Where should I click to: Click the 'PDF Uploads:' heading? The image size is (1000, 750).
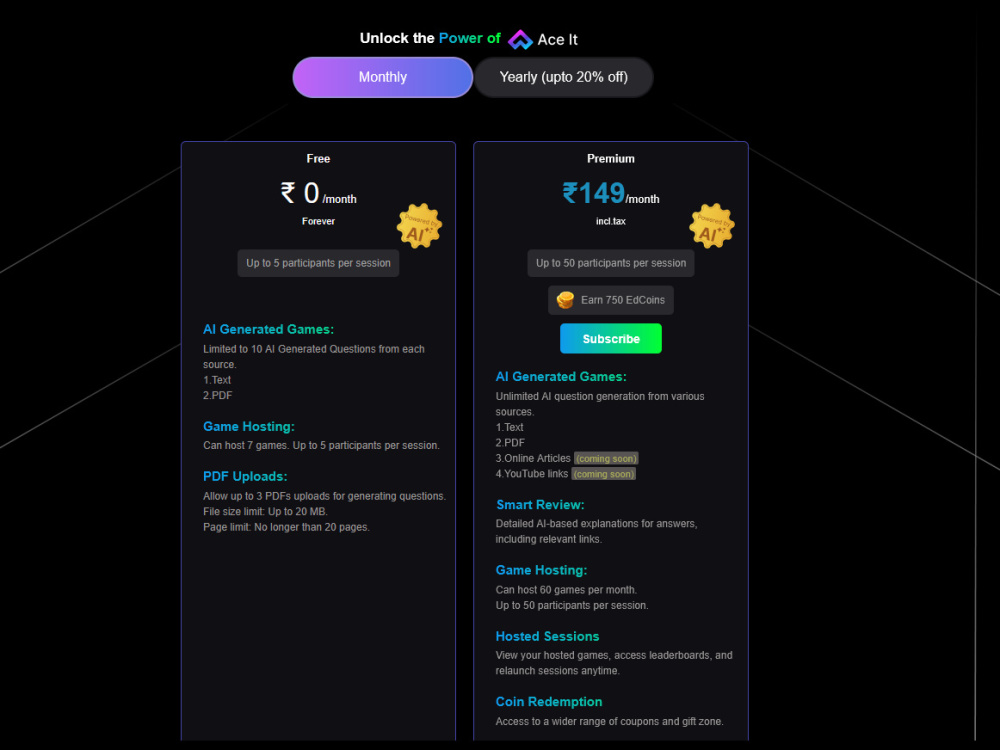point(245,476)
